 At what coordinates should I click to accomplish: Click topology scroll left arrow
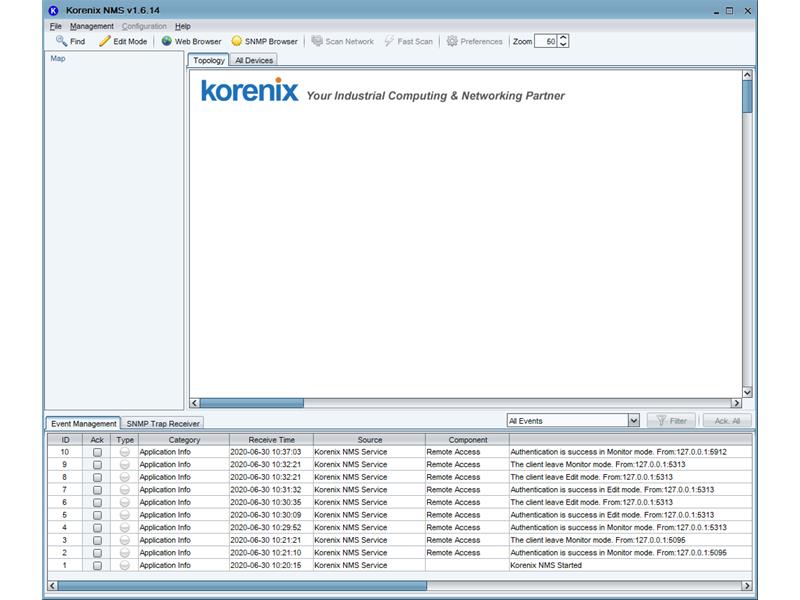coord(194,403)
